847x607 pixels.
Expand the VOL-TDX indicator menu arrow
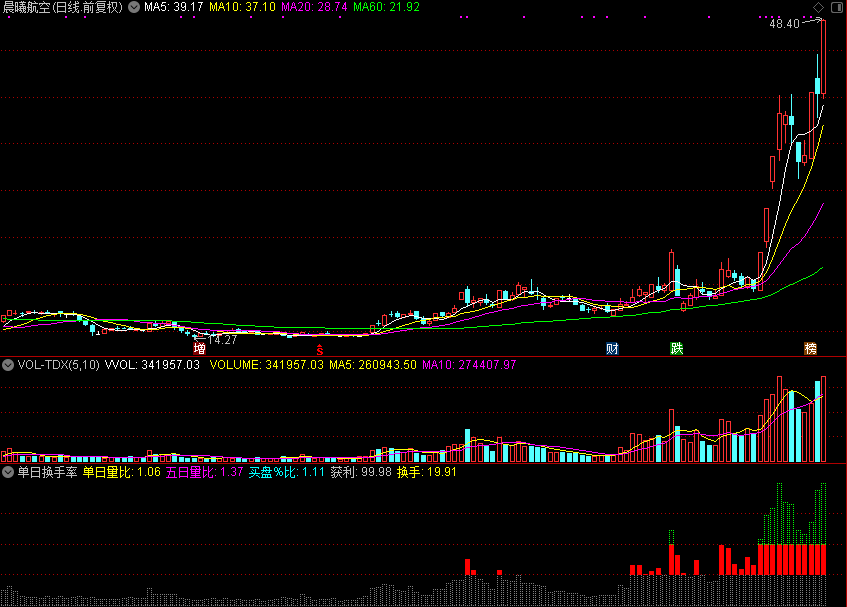pyautogui.click(x=8, y=365)
